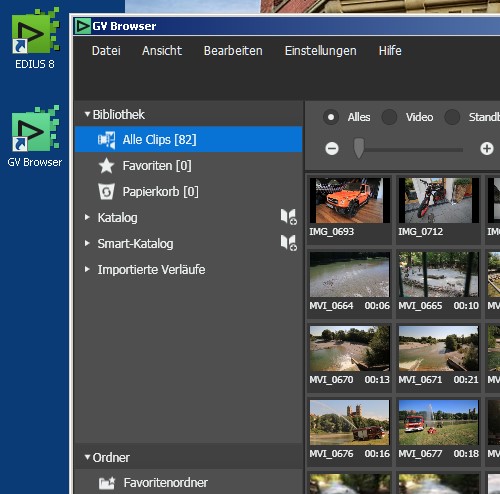The width and height of the screenshot is (500, 494).
Task: Select the Alles filter radio button
Action: pyautogui.click(x=331, y=117)
